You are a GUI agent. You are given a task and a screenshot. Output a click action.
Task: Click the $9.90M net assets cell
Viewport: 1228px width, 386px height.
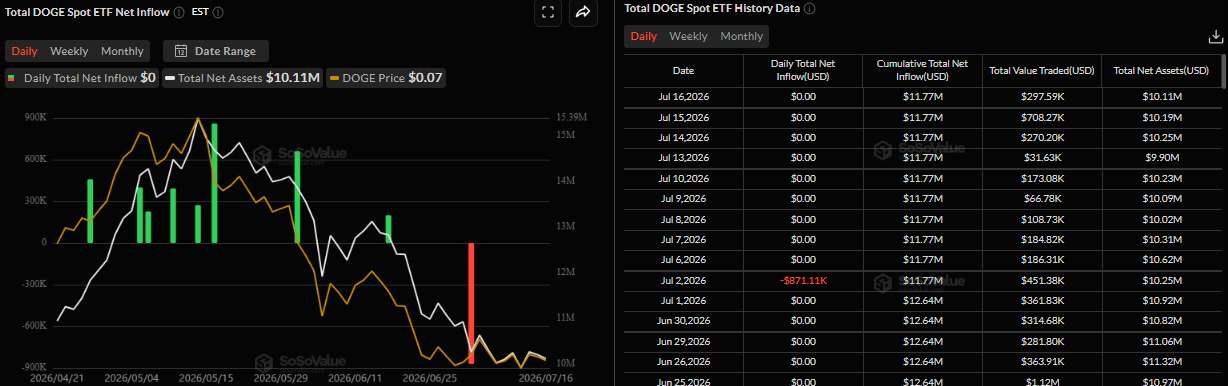1161,157
